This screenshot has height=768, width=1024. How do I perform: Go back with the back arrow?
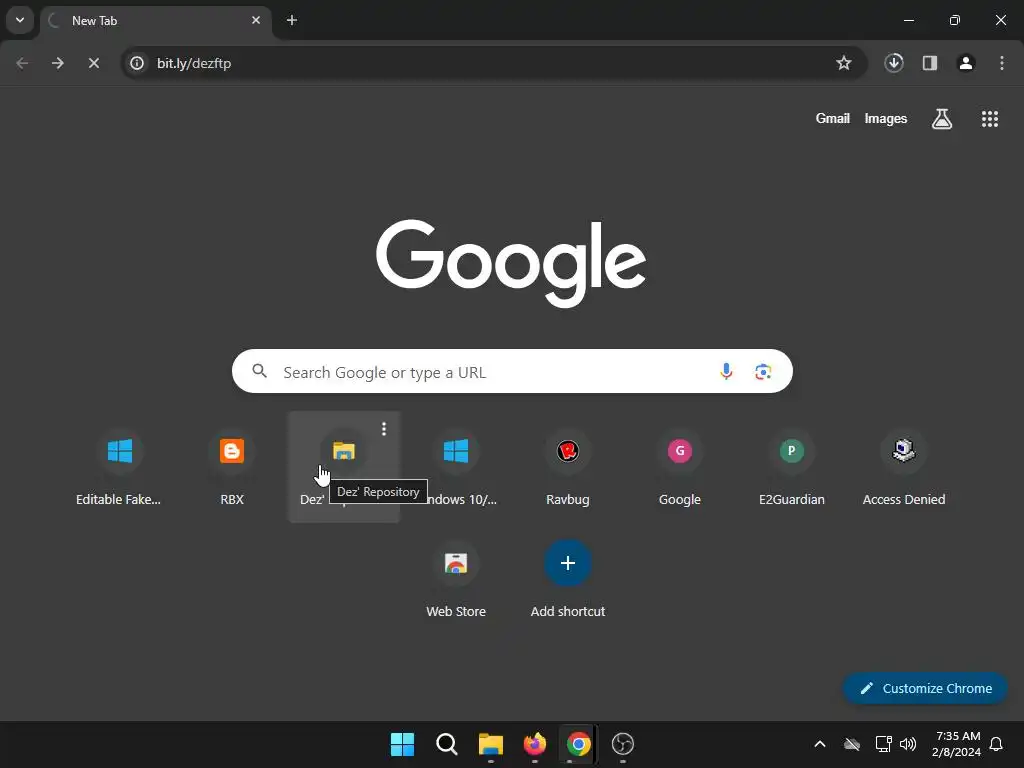22,63
